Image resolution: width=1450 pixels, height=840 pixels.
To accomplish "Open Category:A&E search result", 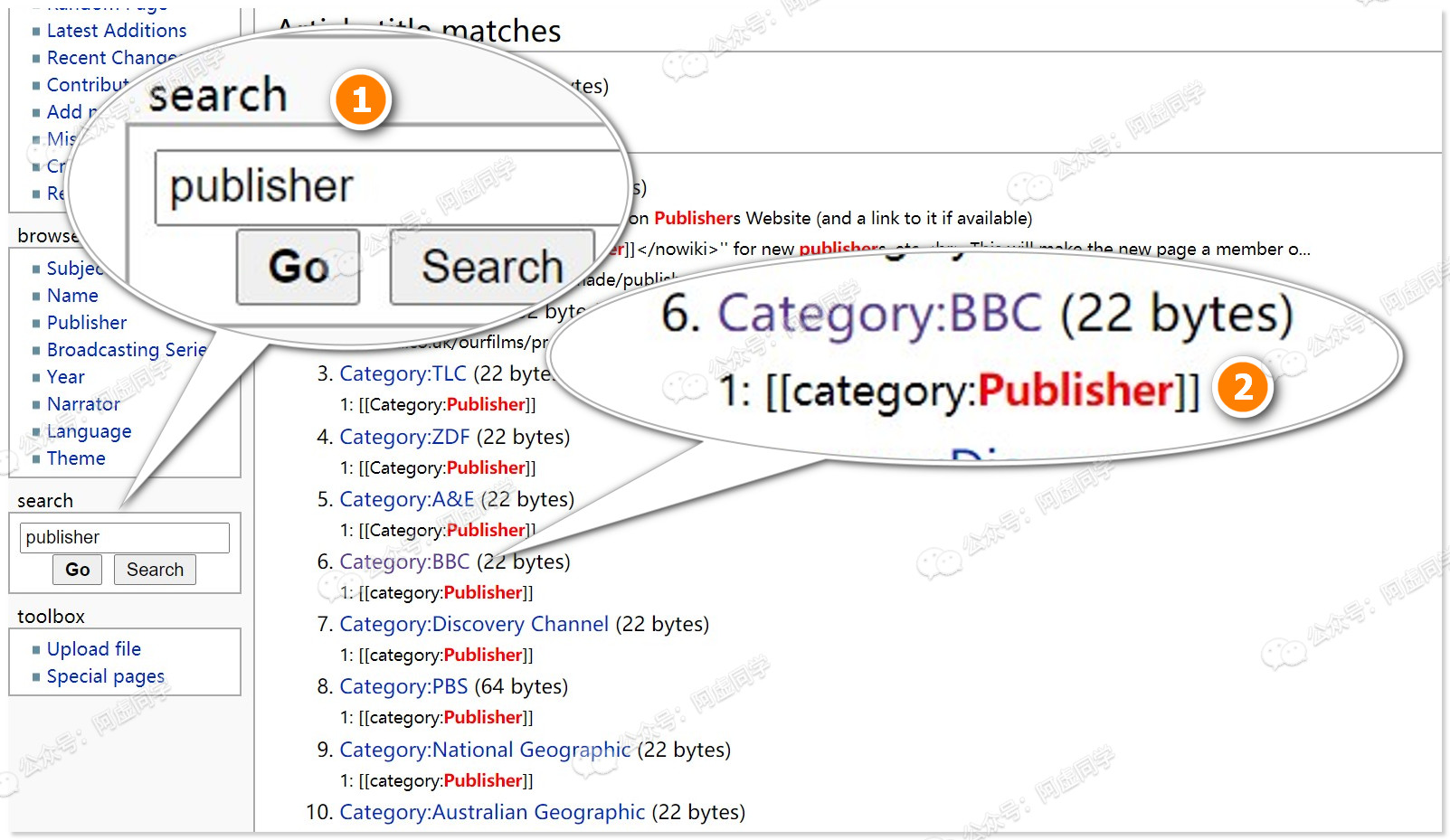I will [407, 499].
